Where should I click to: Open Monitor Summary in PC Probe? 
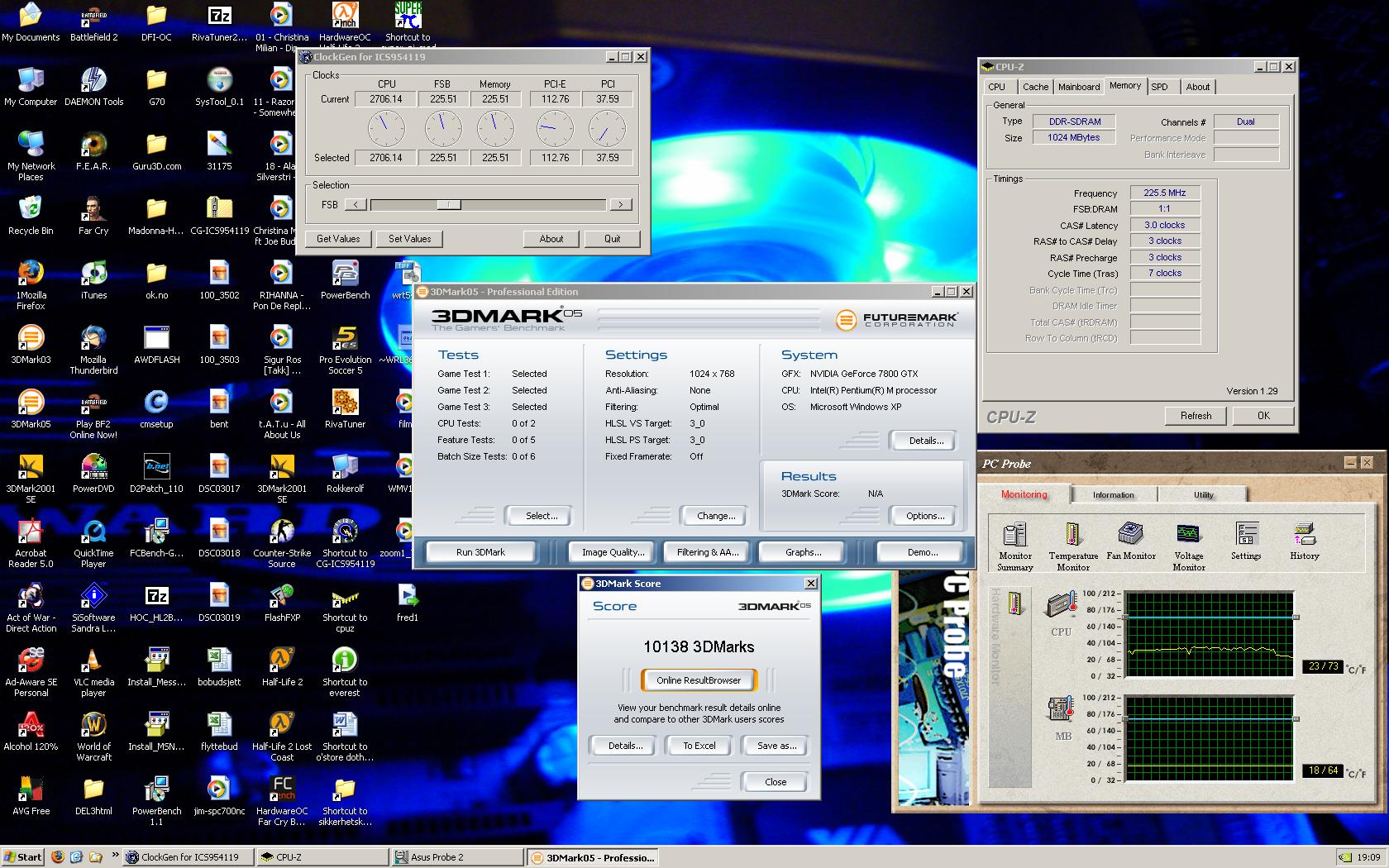pyautogui.click(x=1014, y=546)
